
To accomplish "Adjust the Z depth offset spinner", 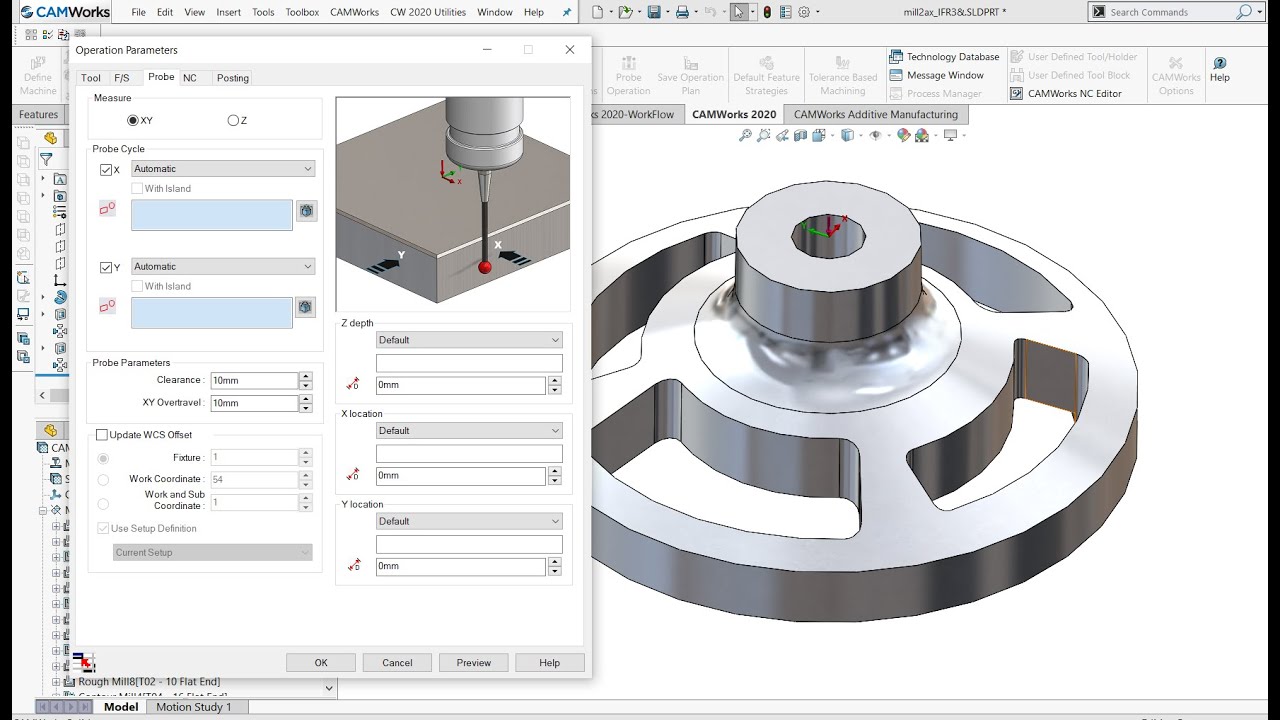I will pos(555,385).
